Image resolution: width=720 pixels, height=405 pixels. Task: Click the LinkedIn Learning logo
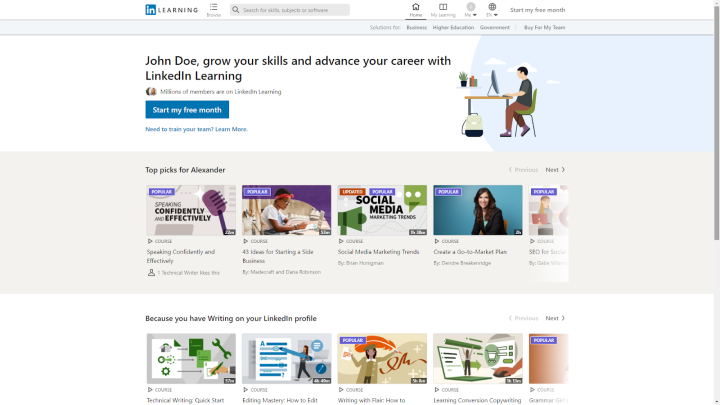coord(171,10)
